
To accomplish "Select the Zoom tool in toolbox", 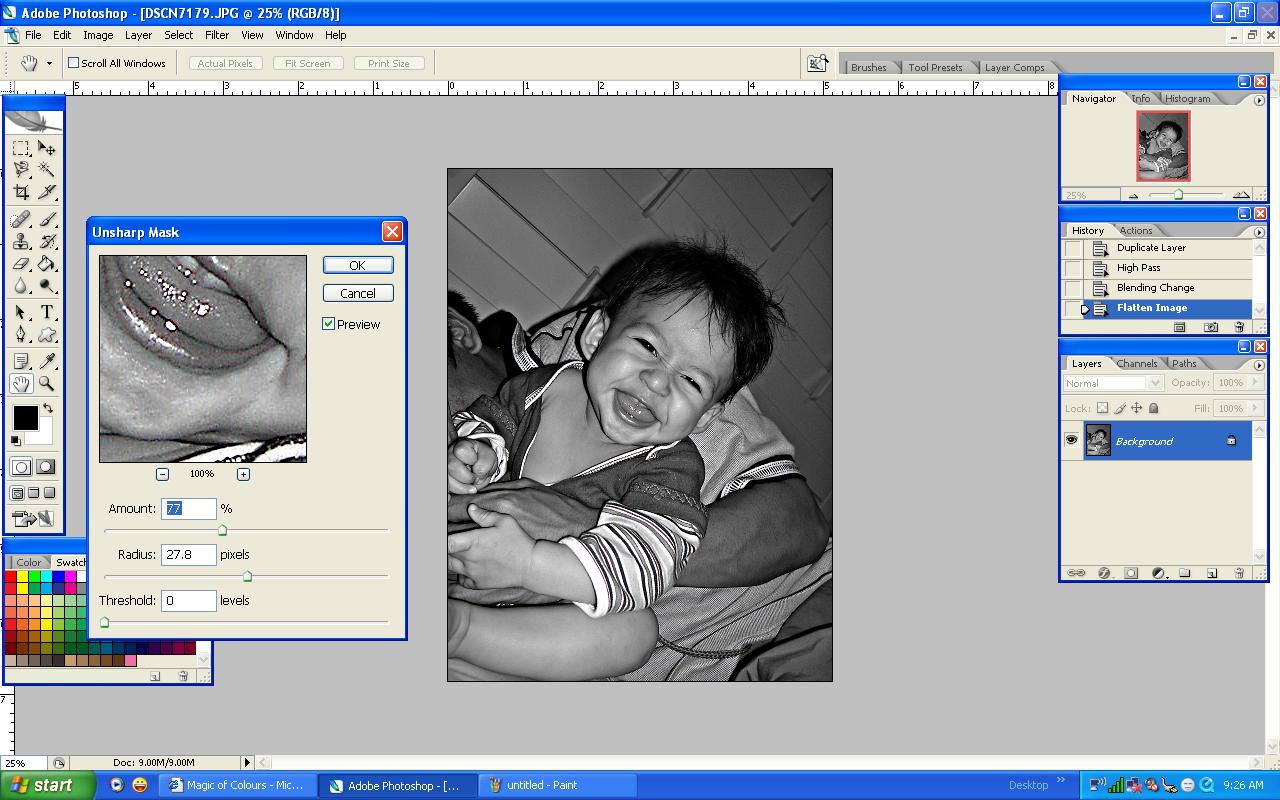I will 46,383.
